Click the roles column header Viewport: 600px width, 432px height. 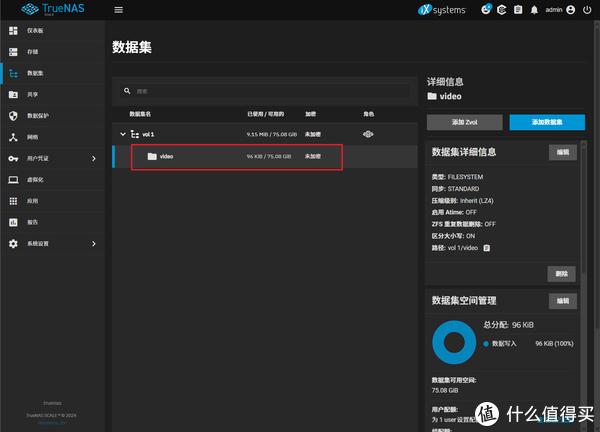368,114
